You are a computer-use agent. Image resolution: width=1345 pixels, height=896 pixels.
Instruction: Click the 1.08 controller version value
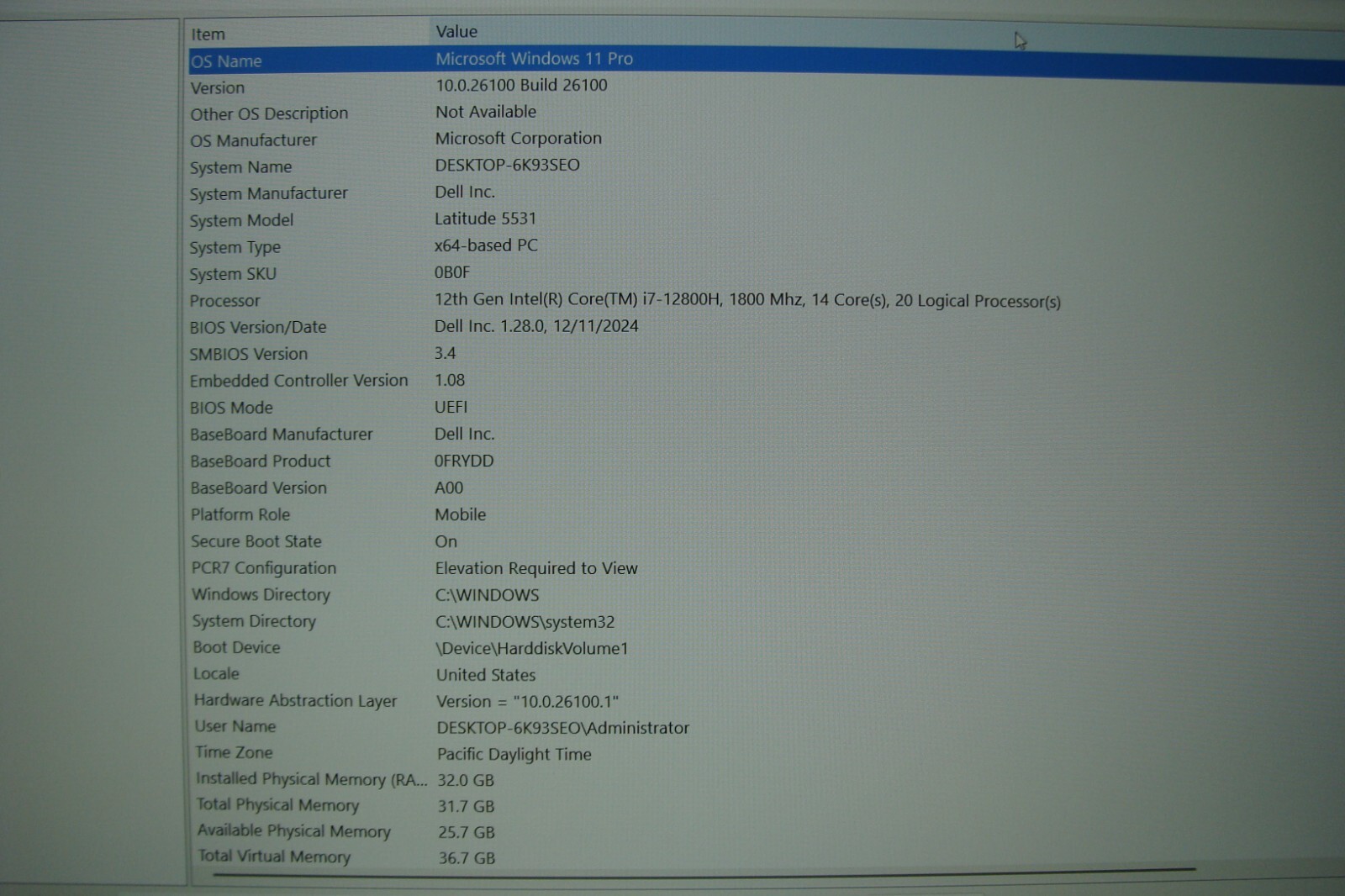(450, 381)
